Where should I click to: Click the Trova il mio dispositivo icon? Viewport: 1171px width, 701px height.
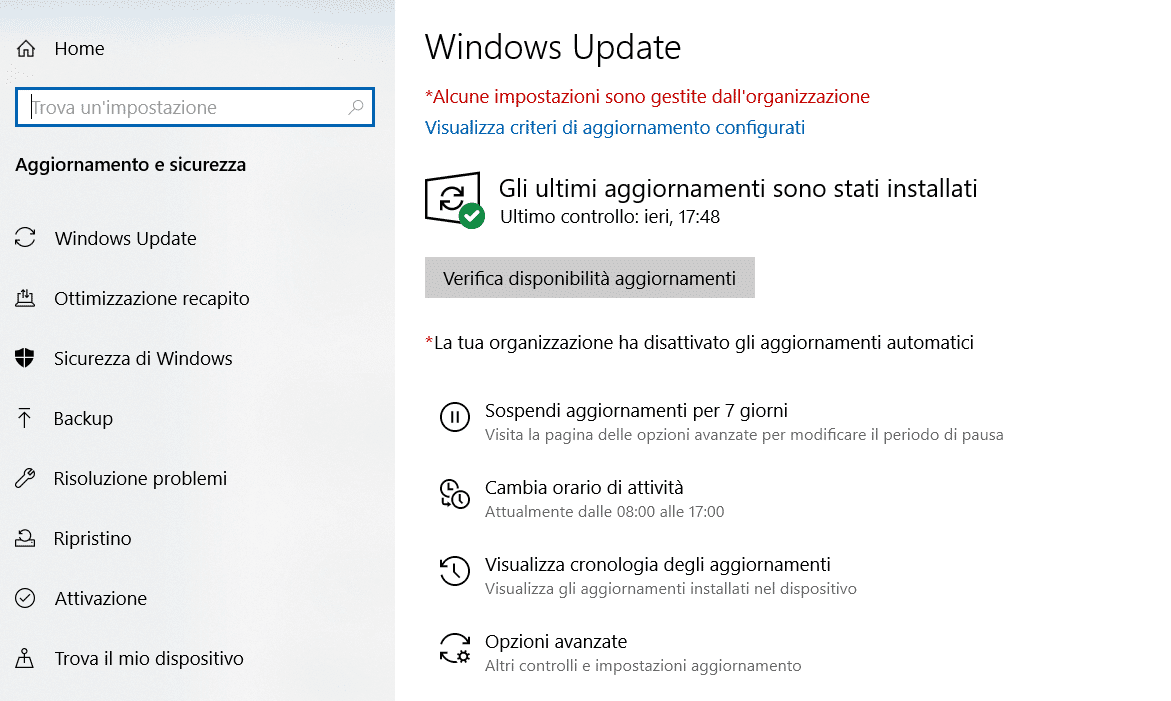coord(25,658)
